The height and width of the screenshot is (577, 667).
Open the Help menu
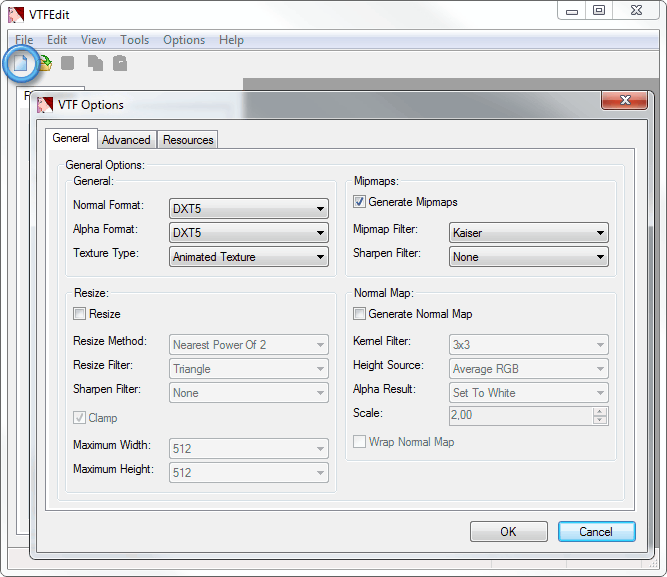coord(231,40)
